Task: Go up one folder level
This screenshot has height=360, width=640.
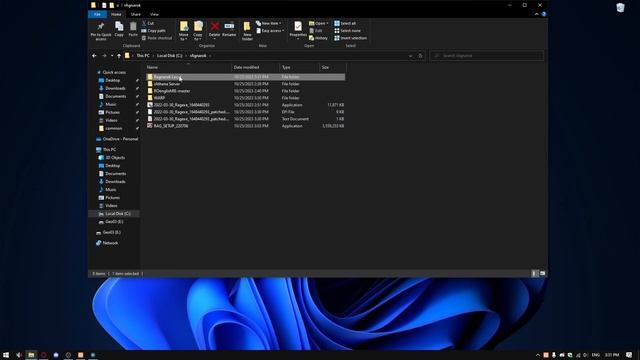Action: click(x=119, y=56)
